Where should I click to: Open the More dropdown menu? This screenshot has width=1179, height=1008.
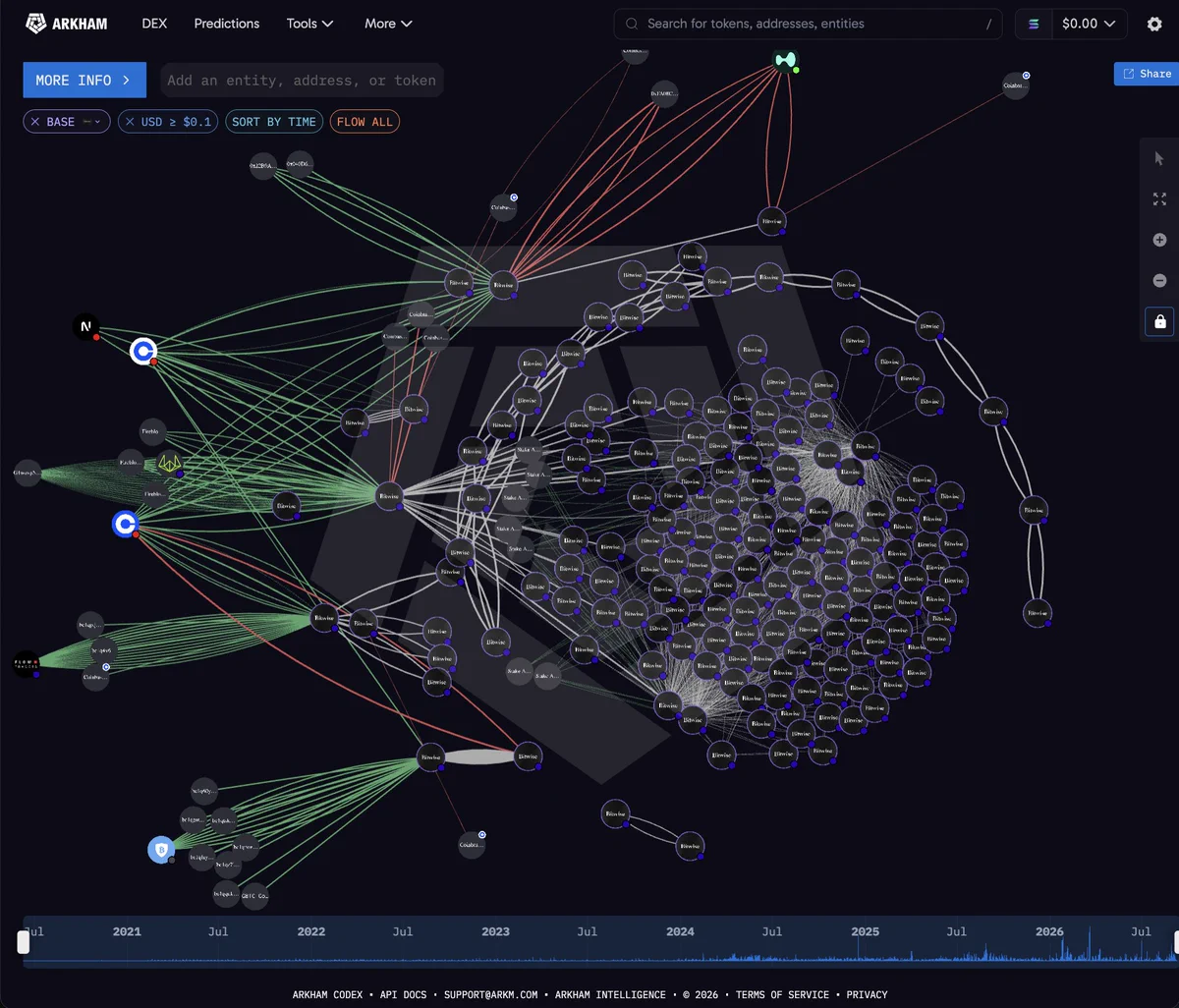coord(388,24)
